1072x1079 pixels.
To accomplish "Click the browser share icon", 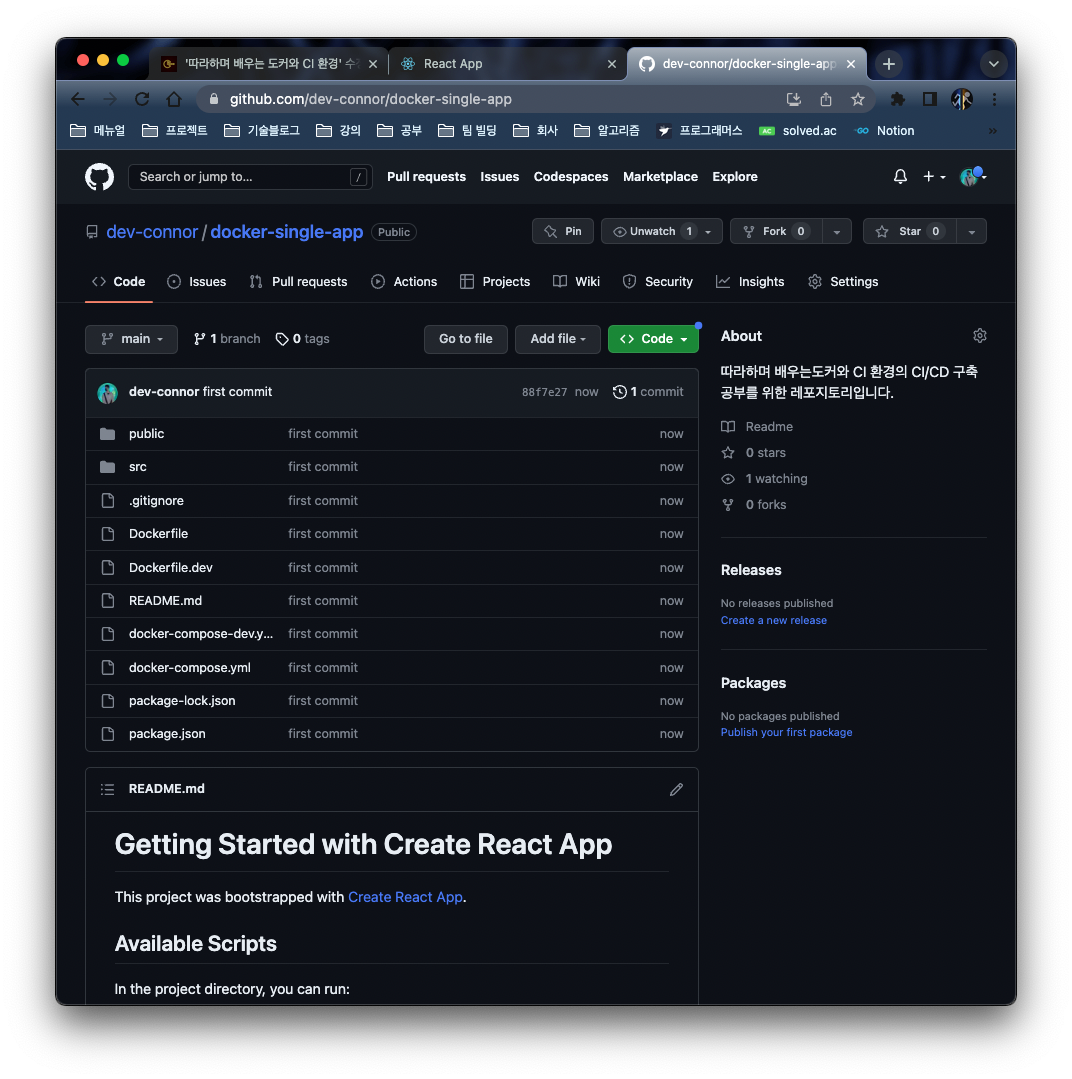I will pyautogui.click(x=826, y=99).
